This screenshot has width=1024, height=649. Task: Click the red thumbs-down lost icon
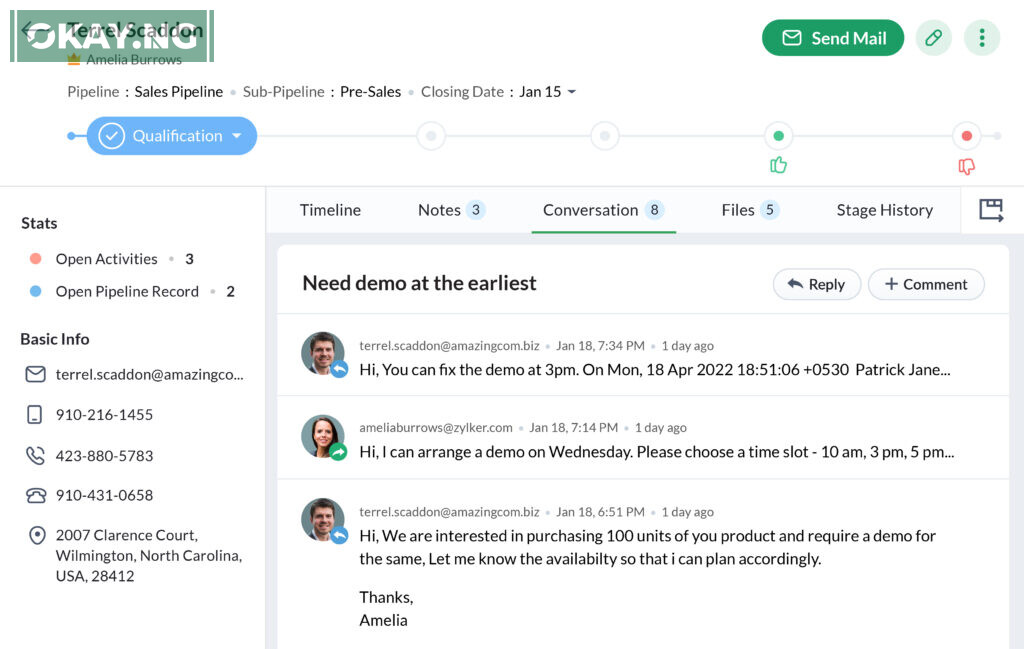click(x=966, y=166)
